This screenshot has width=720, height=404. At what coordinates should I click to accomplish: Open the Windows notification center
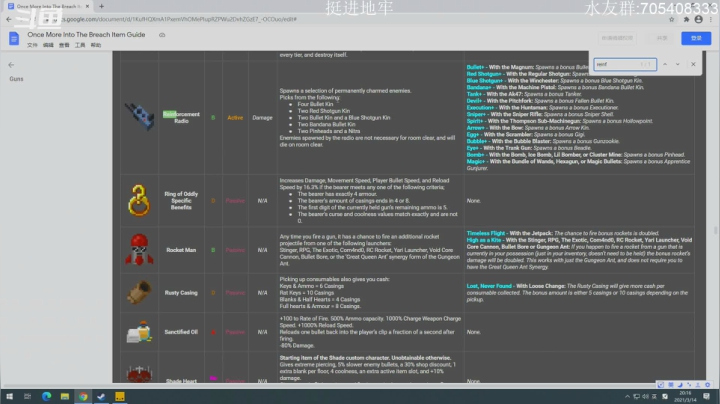707,397
